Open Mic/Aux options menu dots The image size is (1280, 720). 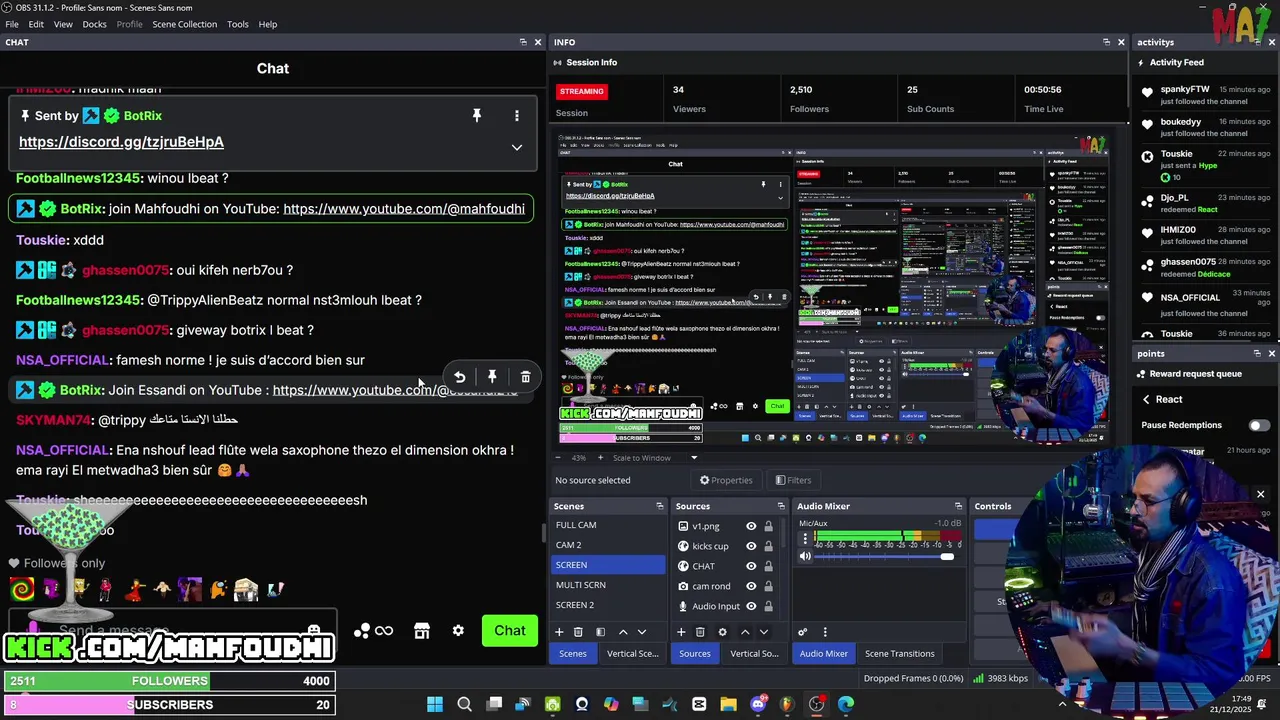(805, 537)
